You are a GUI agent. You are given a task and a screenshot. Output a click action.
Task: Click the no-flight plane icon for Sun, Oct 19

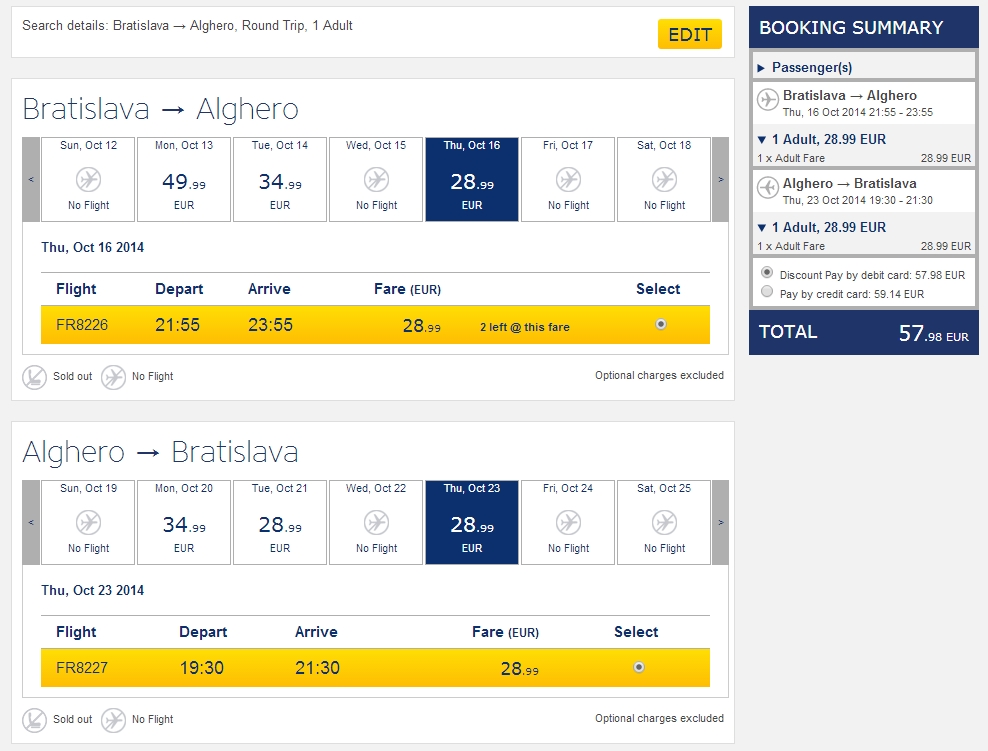[x=88, y=523]
